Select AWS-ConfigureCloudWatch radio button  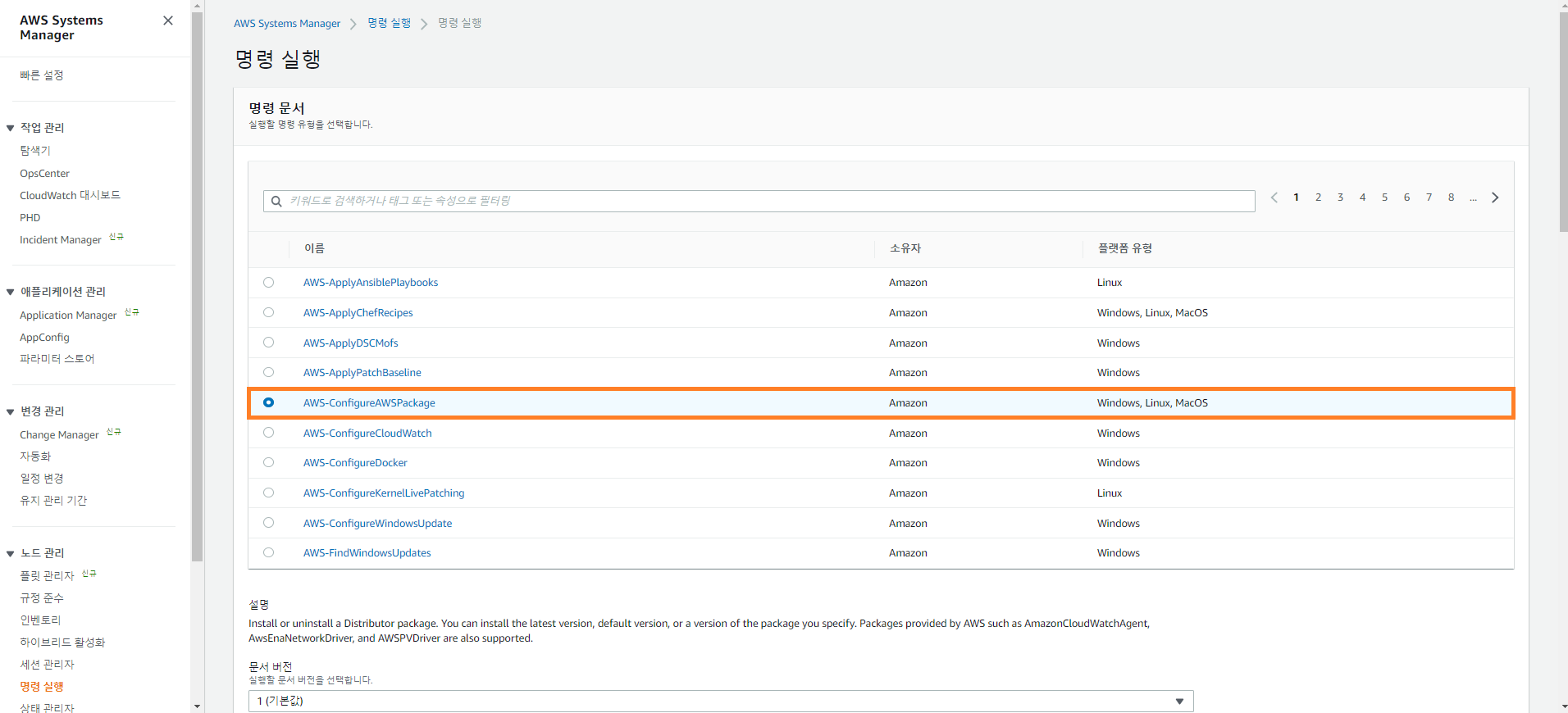(x=268, y=433)
